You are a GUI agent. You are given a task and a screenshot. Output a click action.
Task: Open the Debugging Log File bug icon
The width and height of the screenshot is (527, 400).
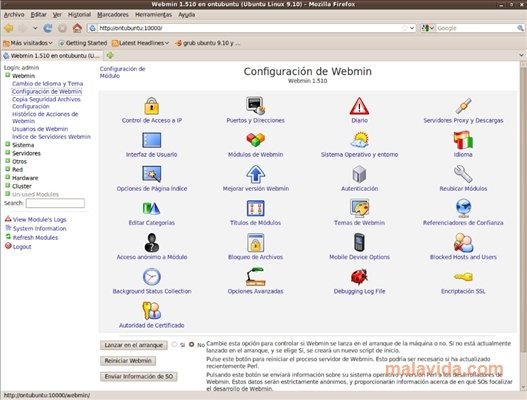359,277
